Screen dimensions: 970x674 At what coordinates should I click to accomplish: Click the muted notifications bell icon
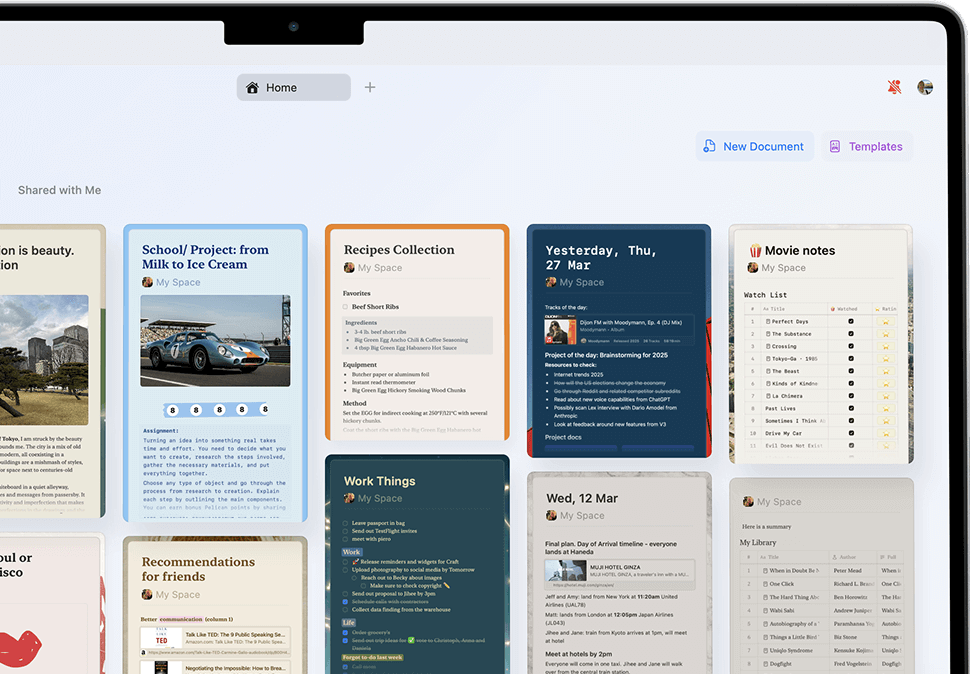(x=893, y=87)
